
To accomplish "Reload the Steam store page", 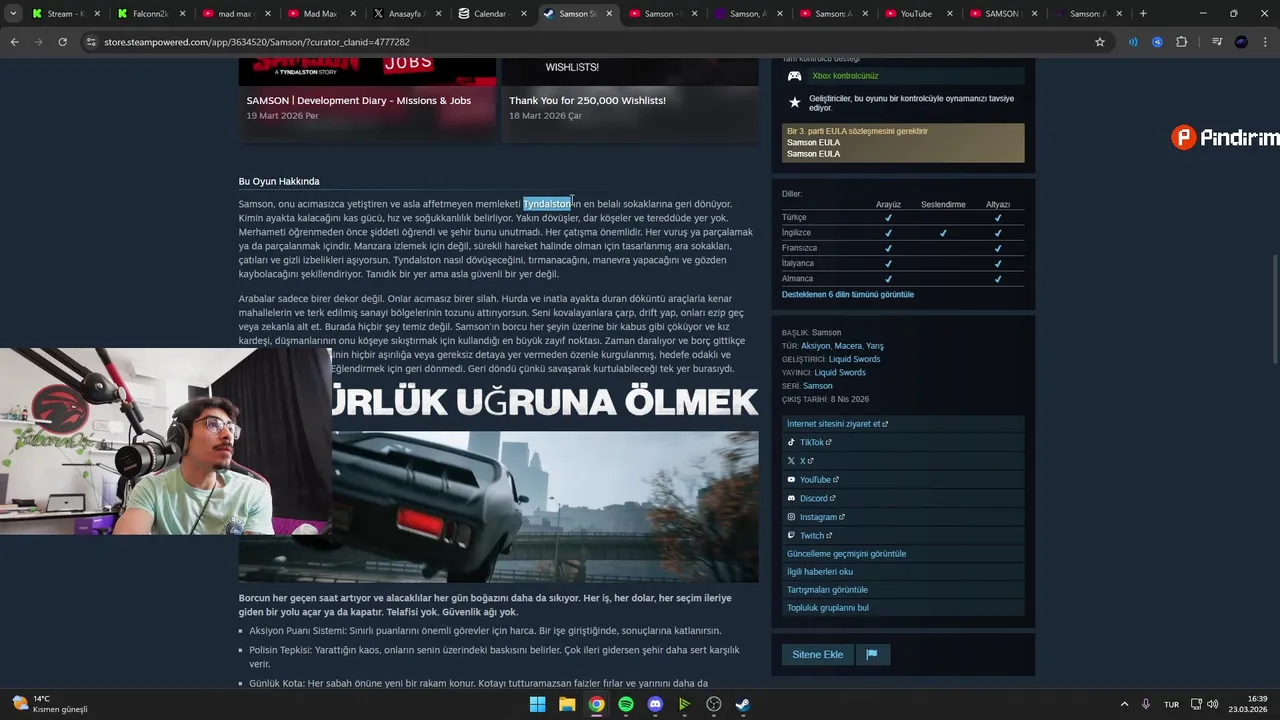I will (62, 42).
